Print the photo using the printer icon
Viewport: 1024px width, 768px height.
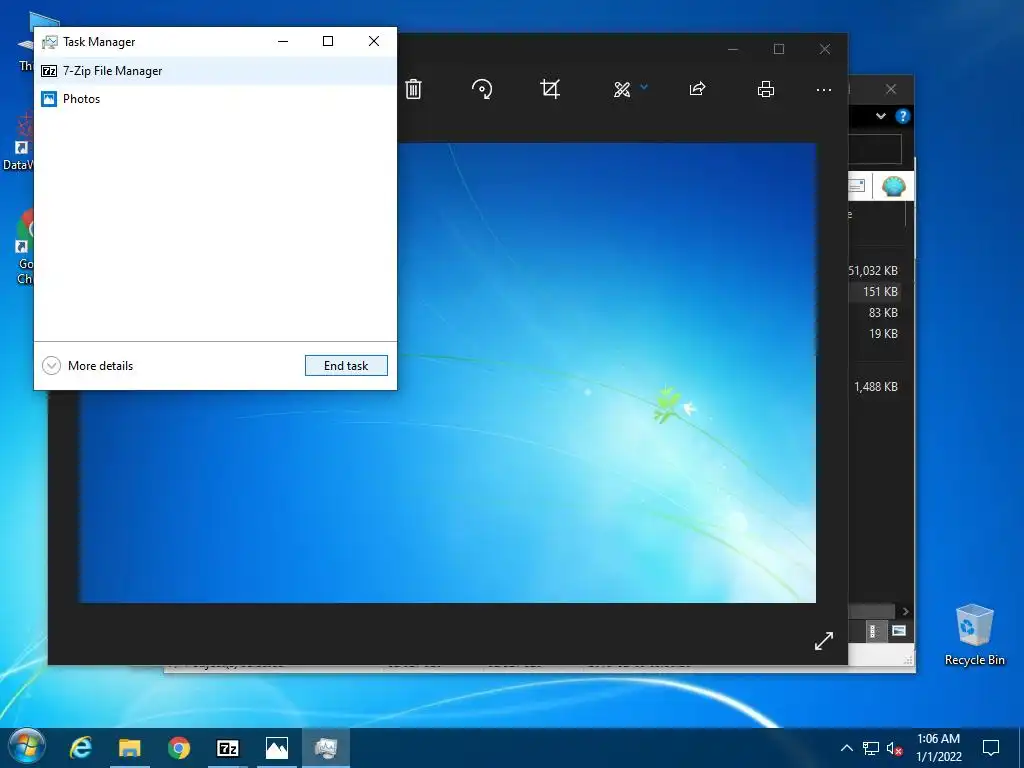pyautogui.click(x=766, y=89)
